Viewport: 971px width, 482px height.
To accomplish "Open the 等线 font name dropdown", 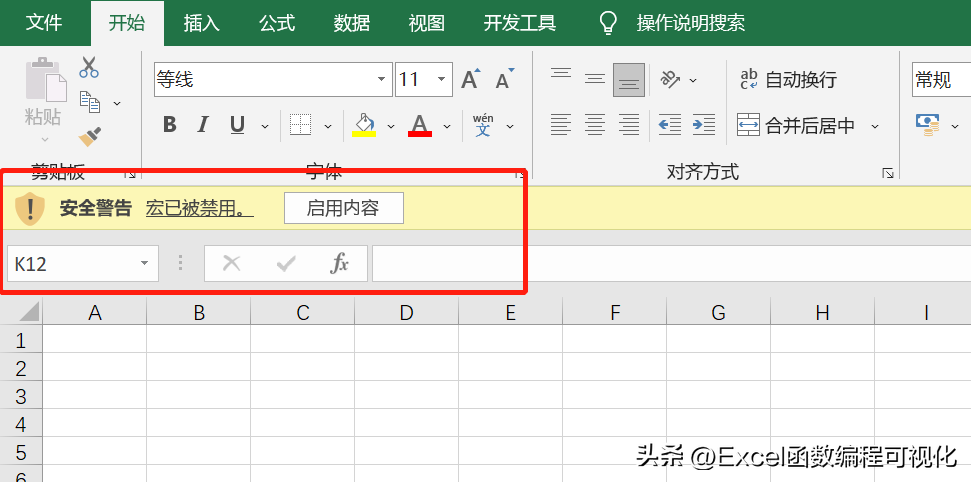I will [x=381, y=79].
